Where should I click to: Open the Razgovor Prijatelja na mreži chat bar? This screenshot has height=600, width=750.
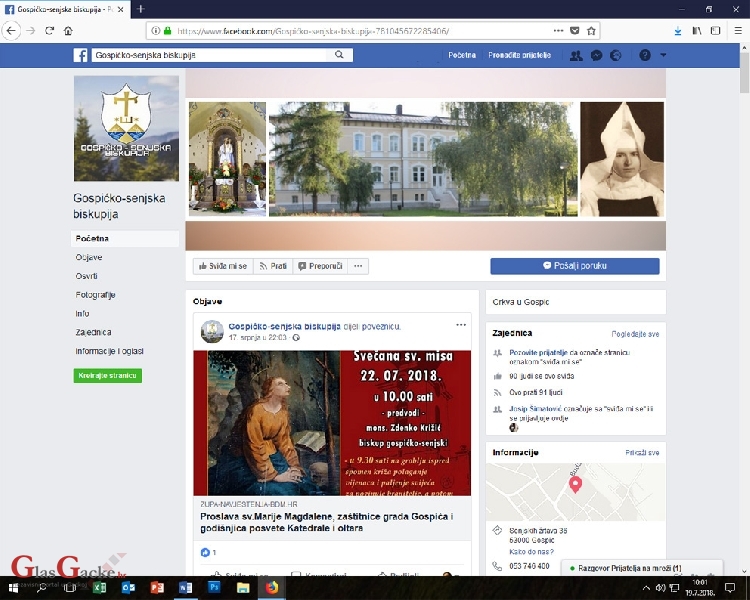click(642, 568)
